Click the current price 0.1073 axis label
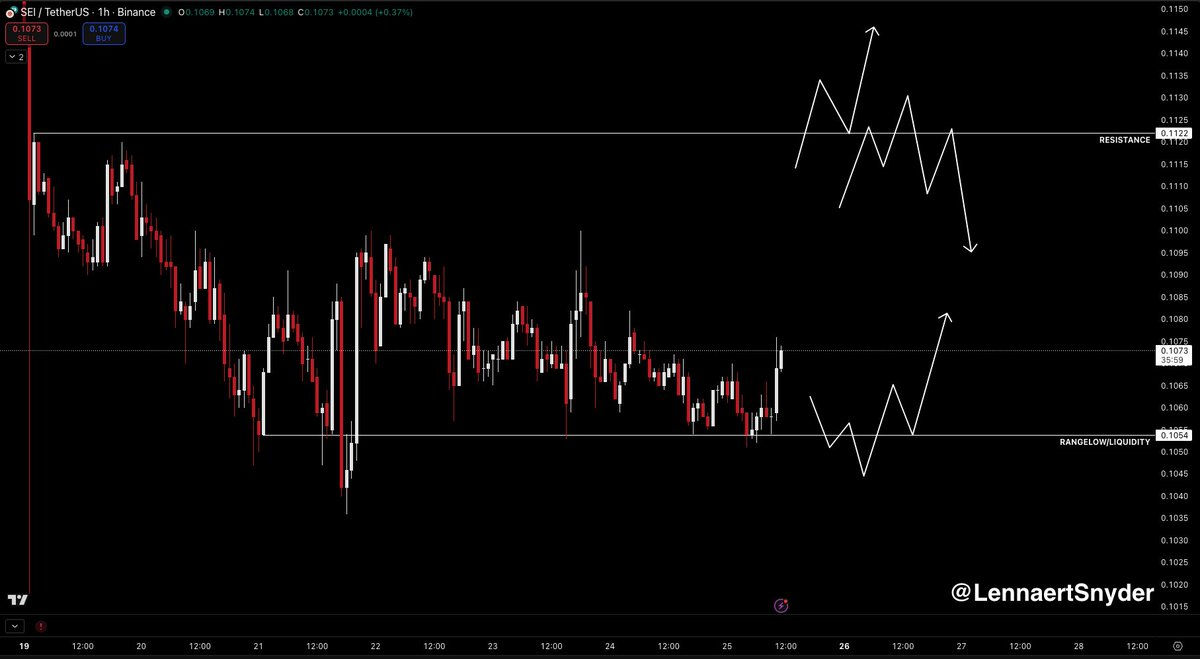1200x659 pixels. 1173,351
